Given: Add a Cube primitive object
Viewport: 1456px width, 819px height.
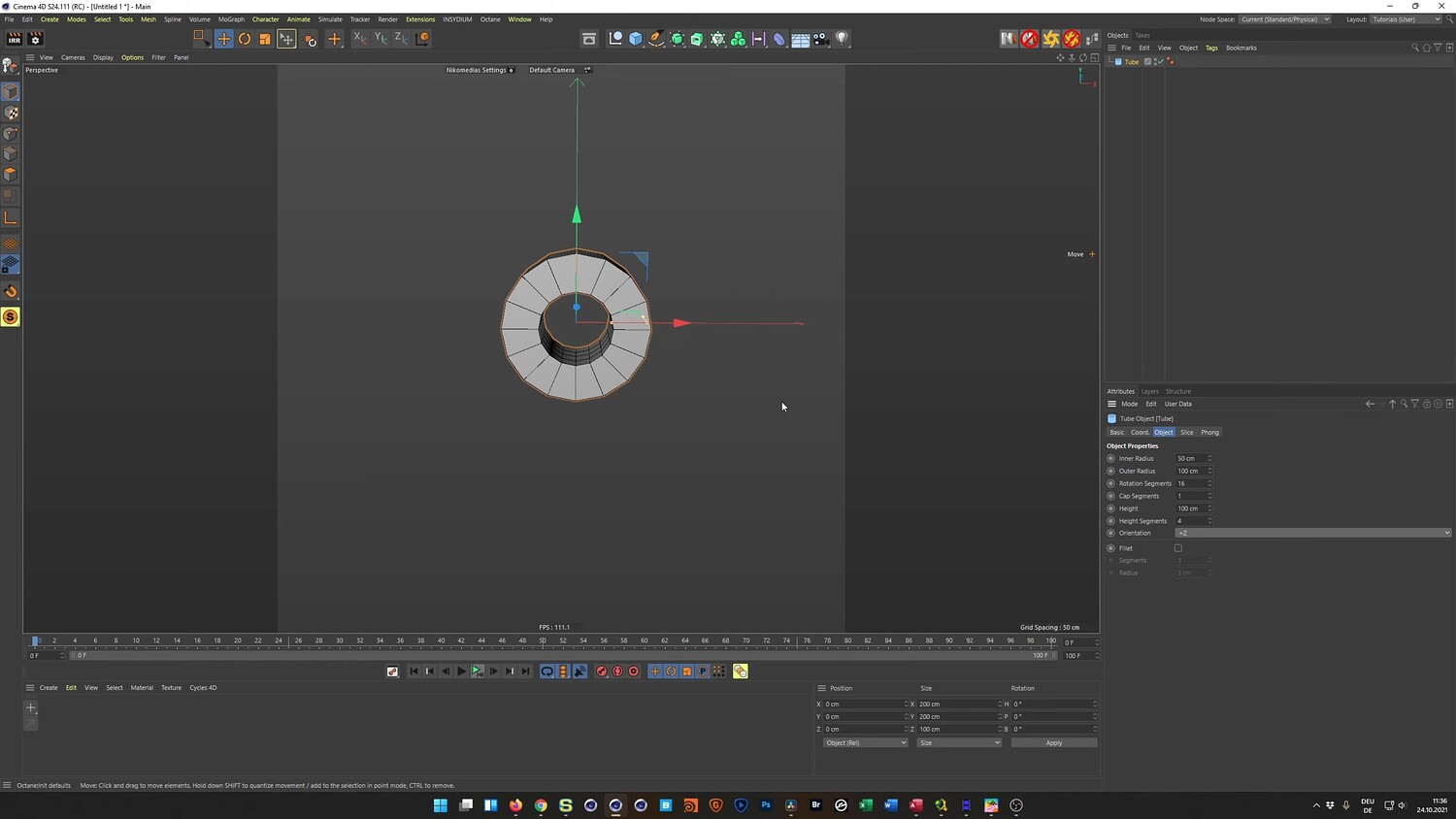Looking at the screenshot, I should coord(636,39).
